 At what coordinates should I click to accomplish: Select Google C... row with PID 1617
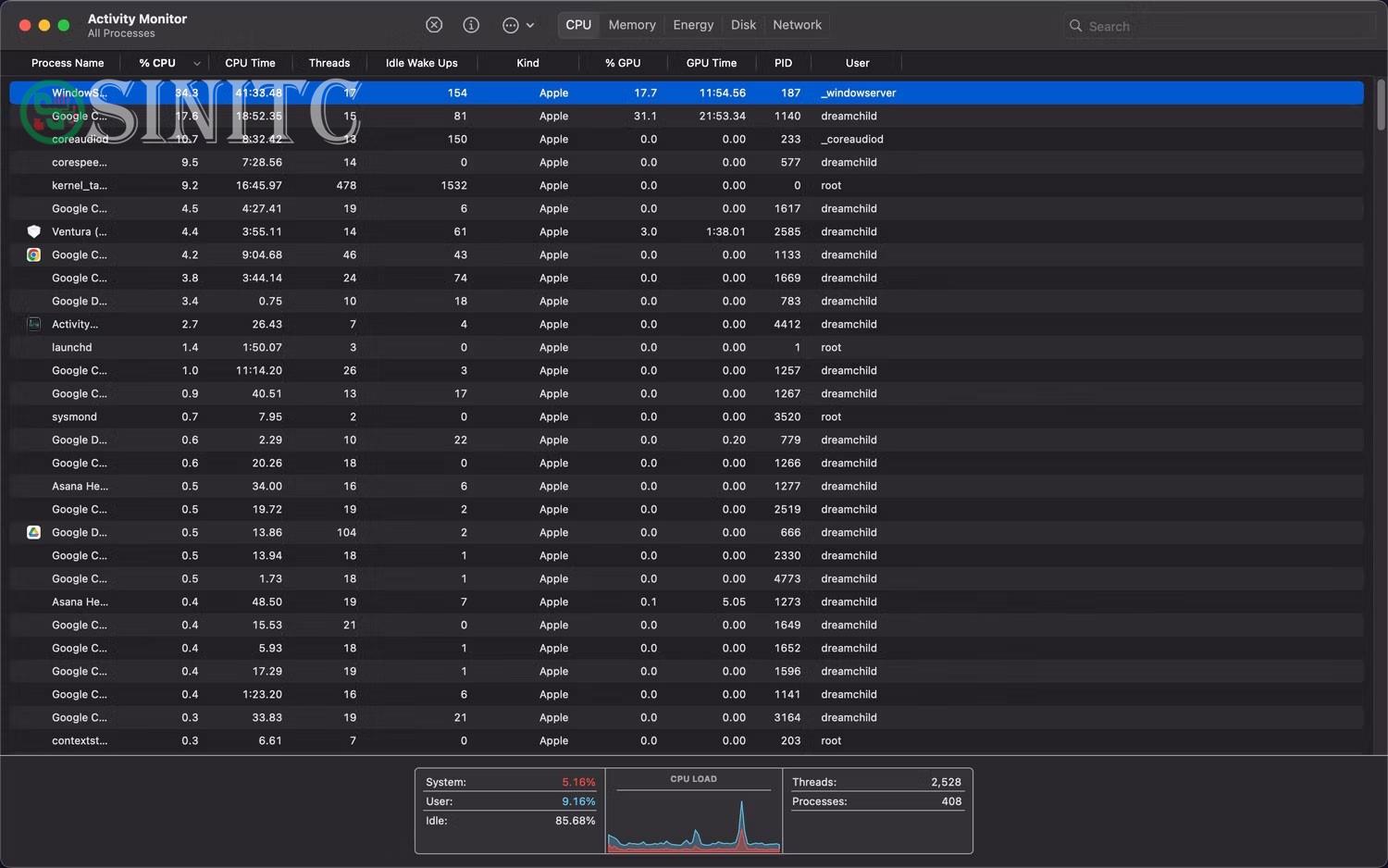(686, 208)
